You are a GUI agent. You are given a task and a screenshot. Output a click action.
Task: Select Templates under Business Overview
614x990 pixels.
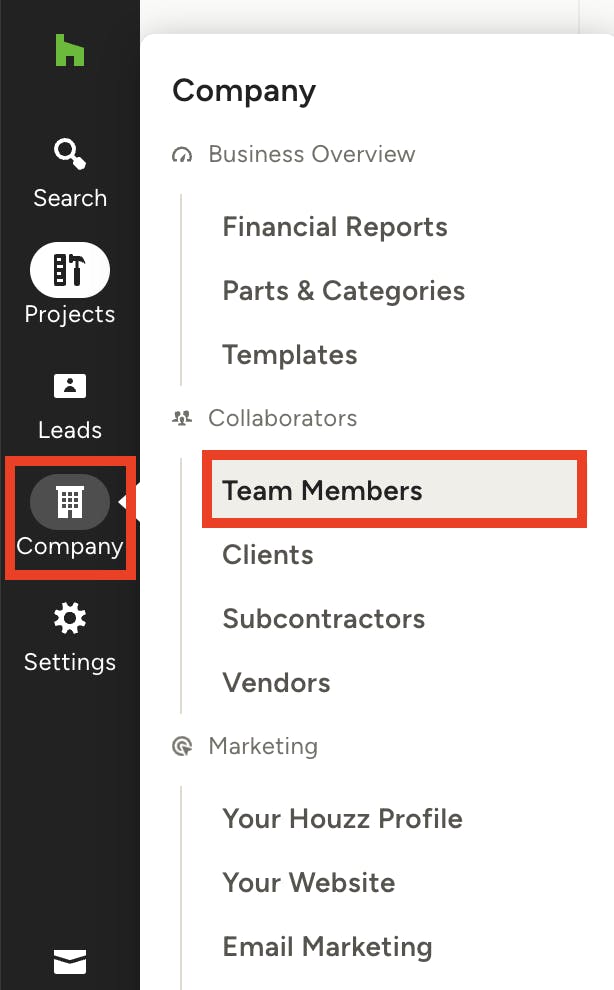pos(290,355)
